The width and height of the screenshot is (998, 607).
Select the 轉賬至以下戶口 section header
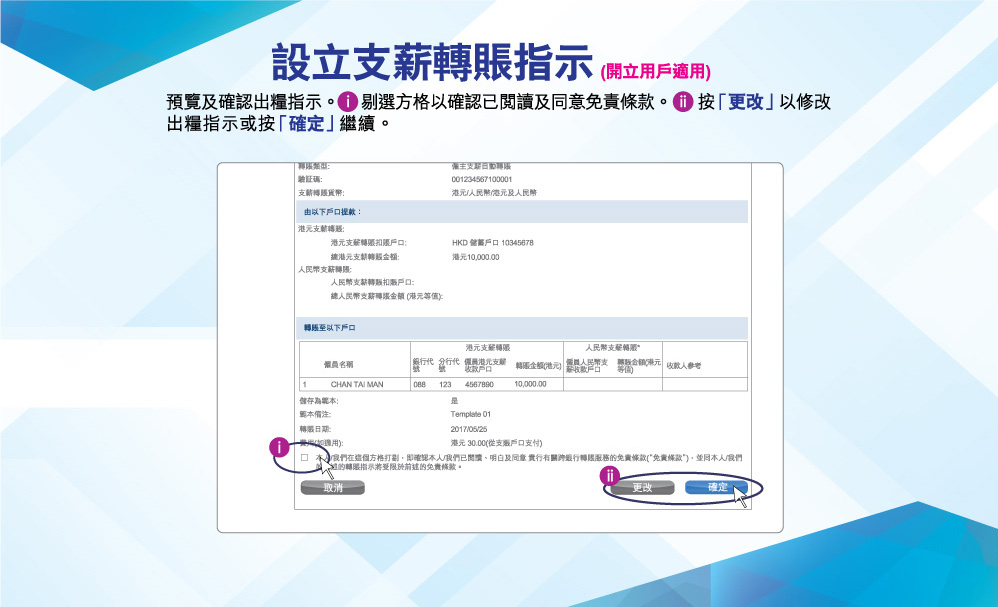coord(330,327)
